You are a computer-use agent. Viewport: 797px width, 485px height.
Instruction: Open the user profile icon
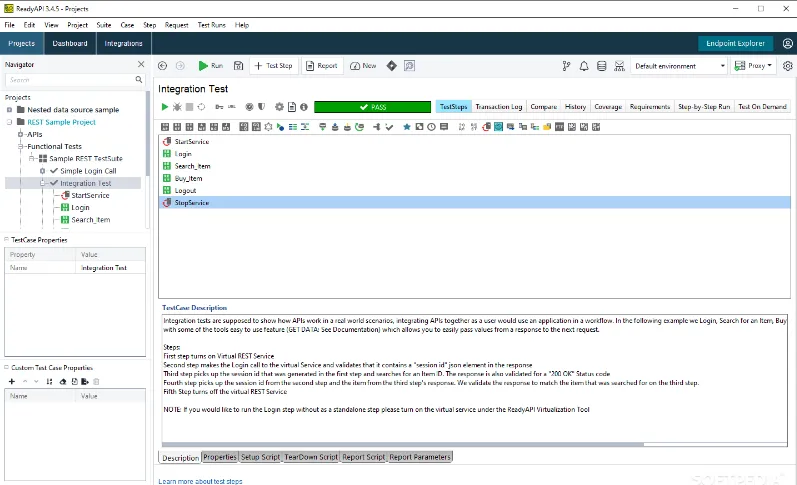click(787, 44)
